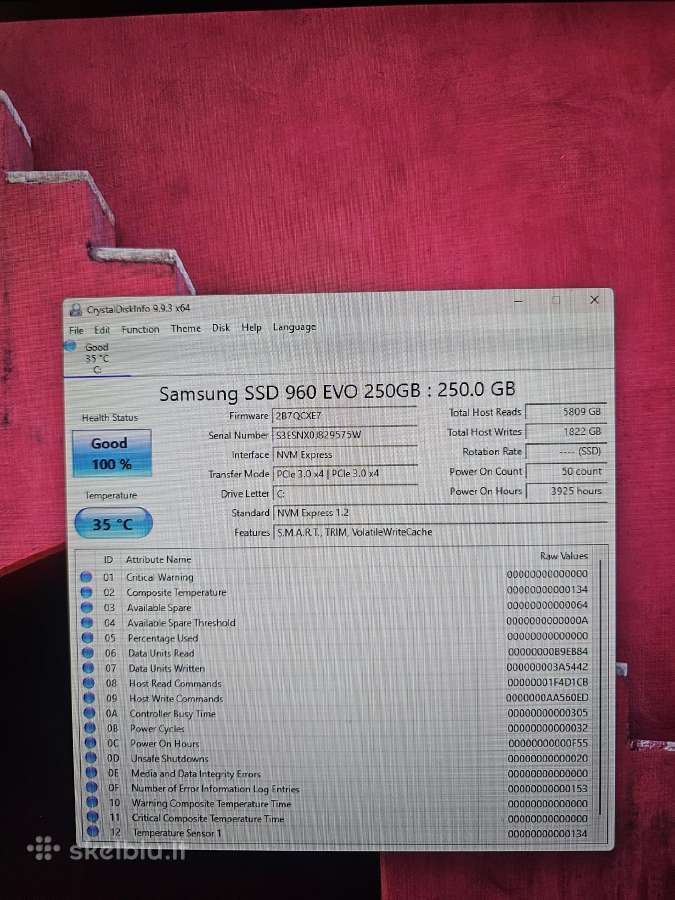
Task: Click the status dot for Percentage Used
Action: pos(87,637)
